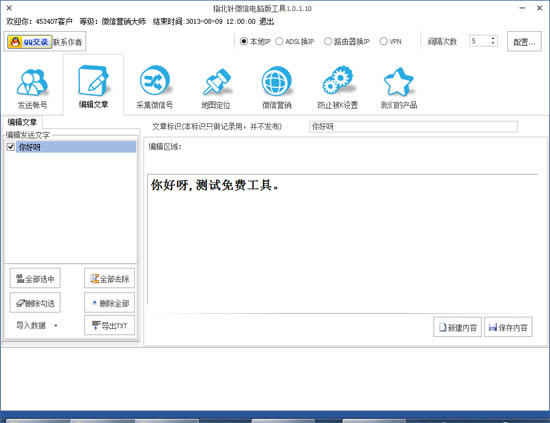Image resolution: width=550 pixels, height=423 pixels.
Task: Click the 保存内容 save button
Action: click(508, 327)
